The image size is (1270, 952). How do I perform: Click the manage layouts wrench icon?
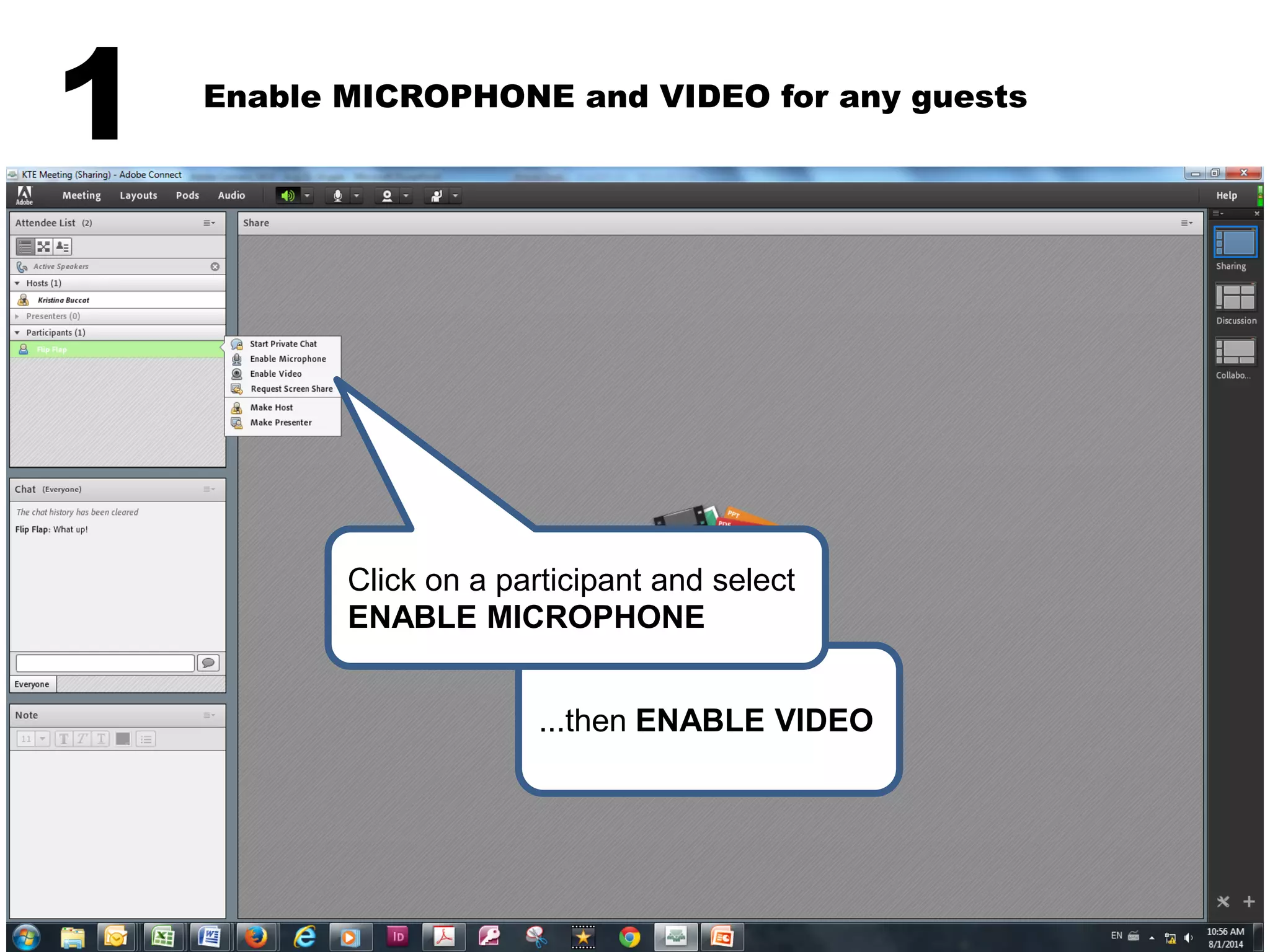(x=1223, y=902)
